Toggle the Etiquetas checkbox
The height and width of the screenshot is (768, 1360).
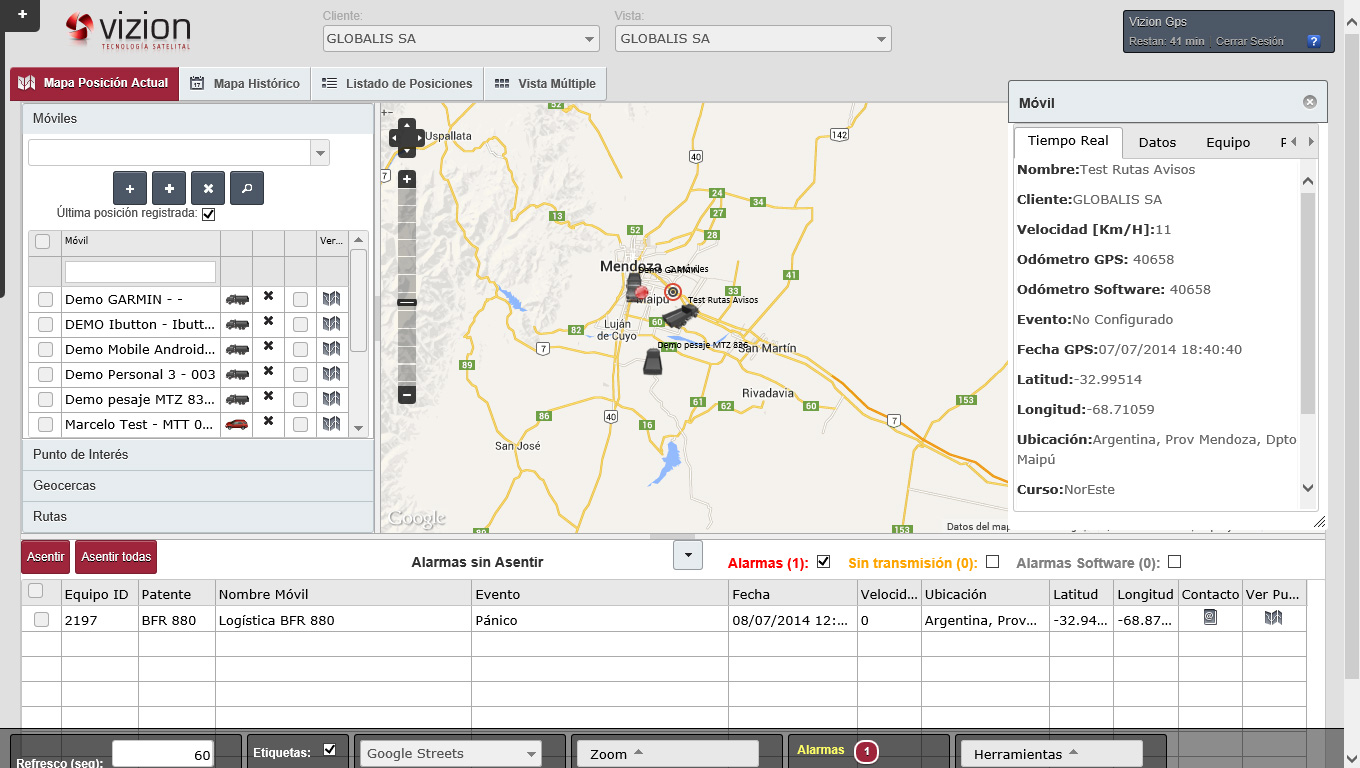(330, 750)
